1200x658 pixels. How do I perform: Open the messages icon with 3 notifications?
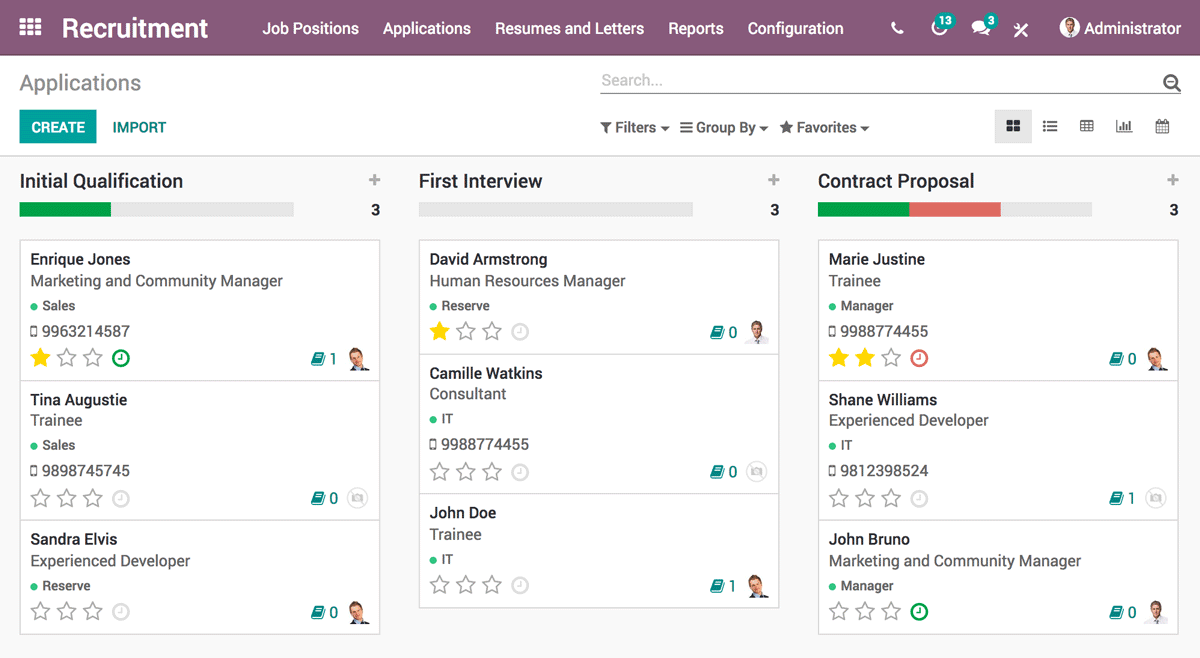(x=979, y=29)
